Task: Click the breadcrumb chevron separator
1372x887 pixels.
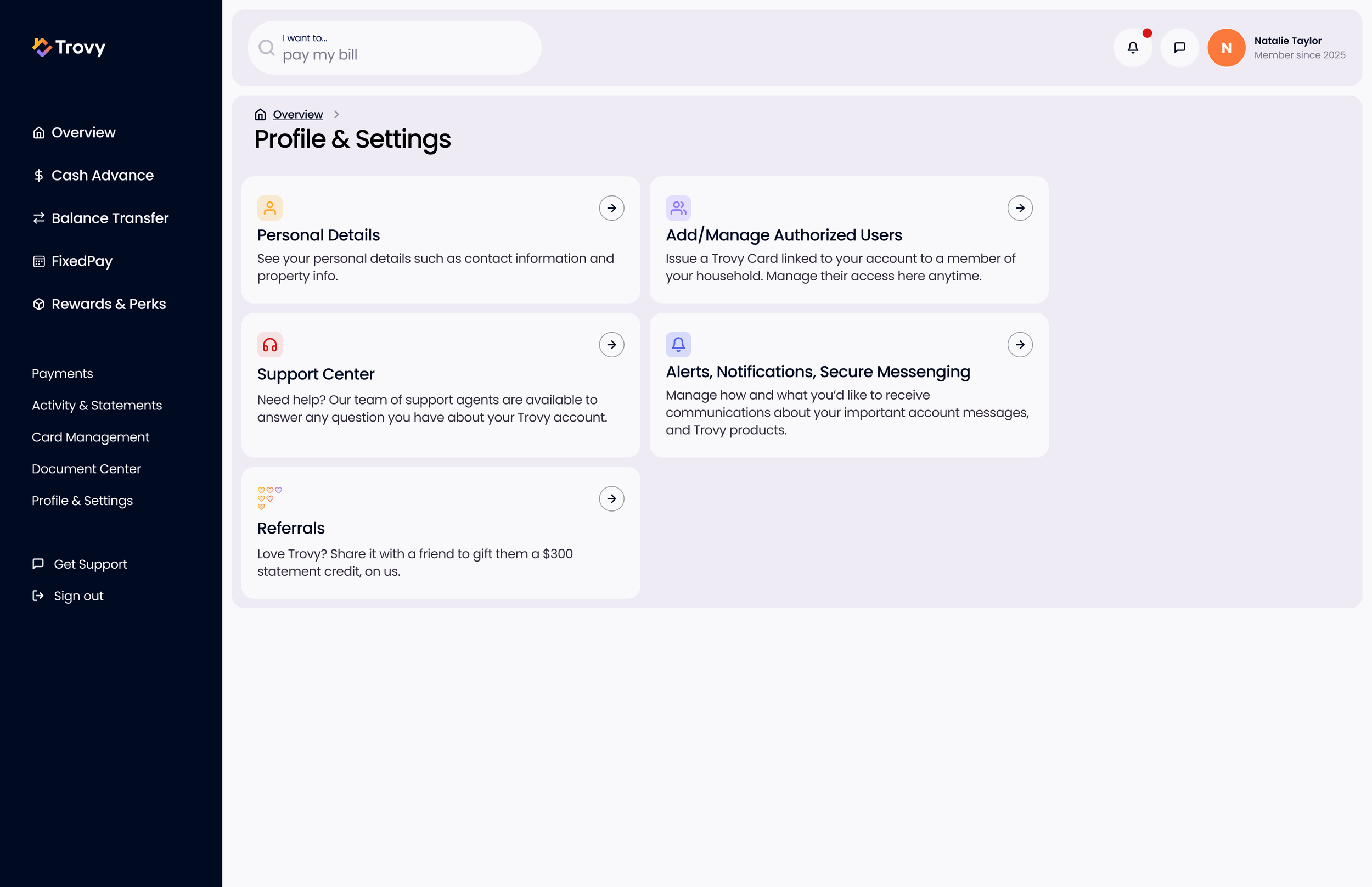Action: pos(336,115)
